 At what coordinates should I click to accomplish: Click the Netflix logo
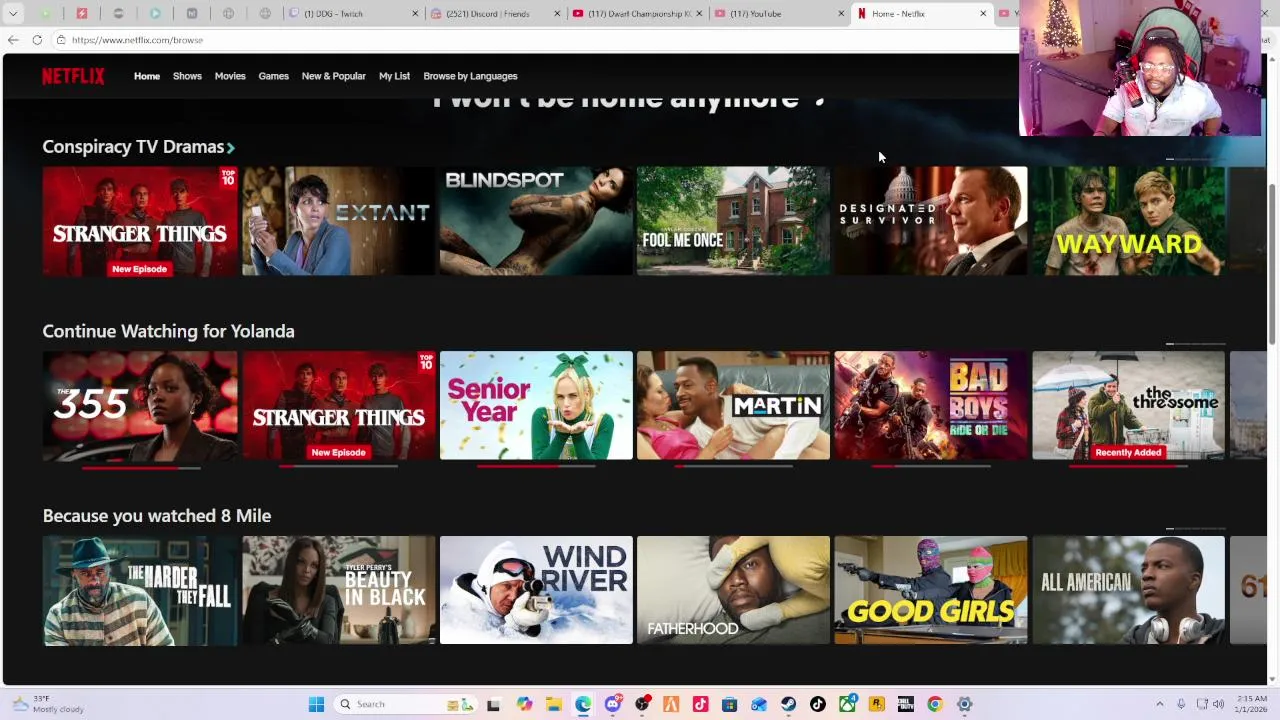[x=73, y=76]
